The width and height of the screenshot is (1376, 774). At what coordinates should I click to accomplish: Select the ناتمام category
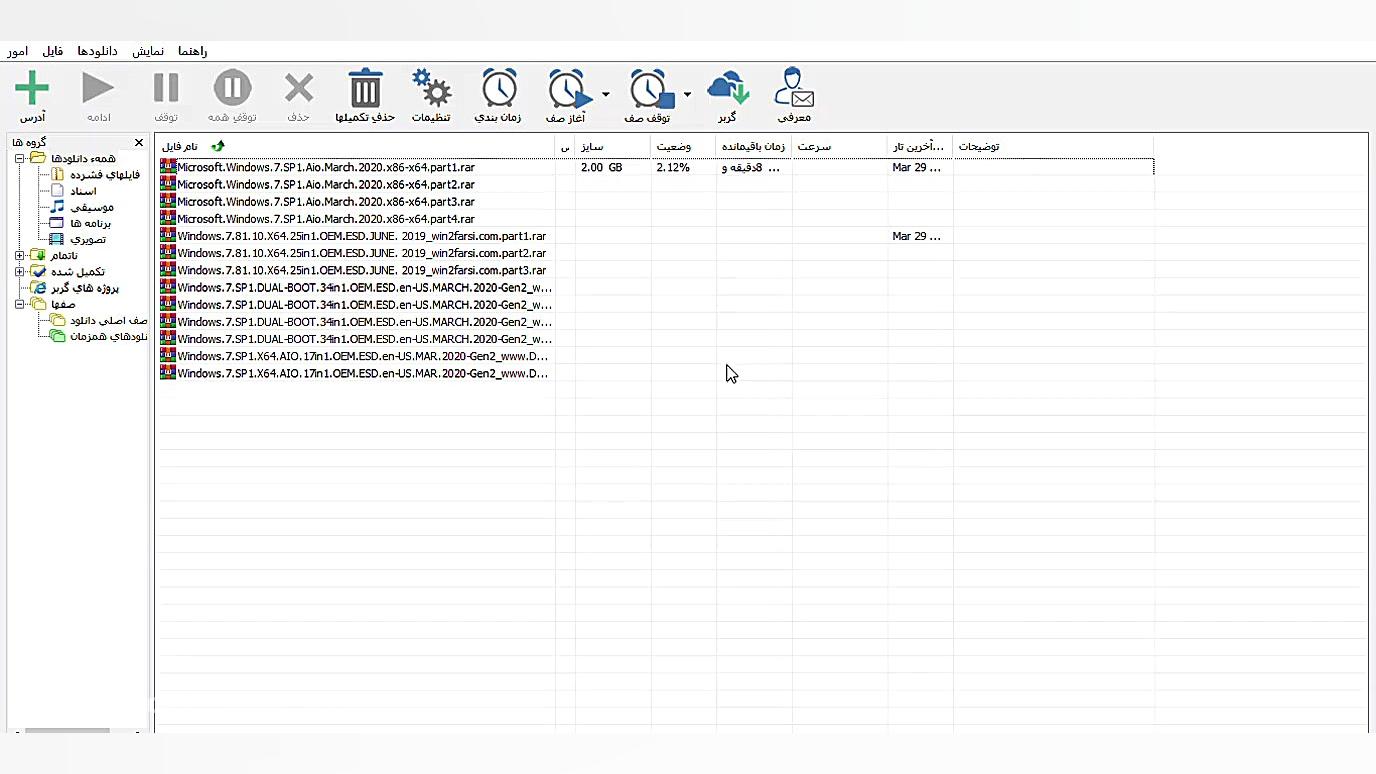click(64, 256)
